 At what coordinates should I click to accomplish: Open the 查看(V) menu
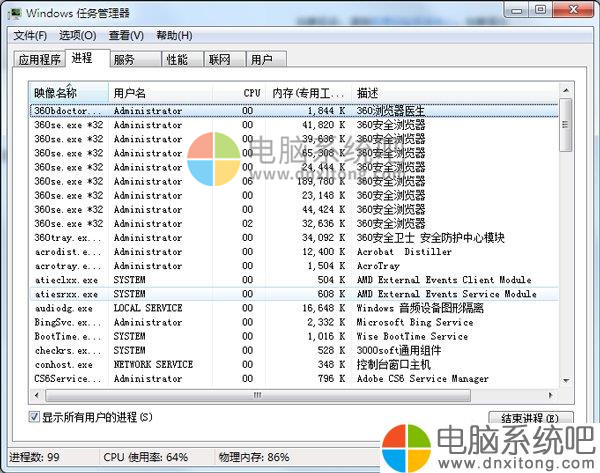[126, 36]
